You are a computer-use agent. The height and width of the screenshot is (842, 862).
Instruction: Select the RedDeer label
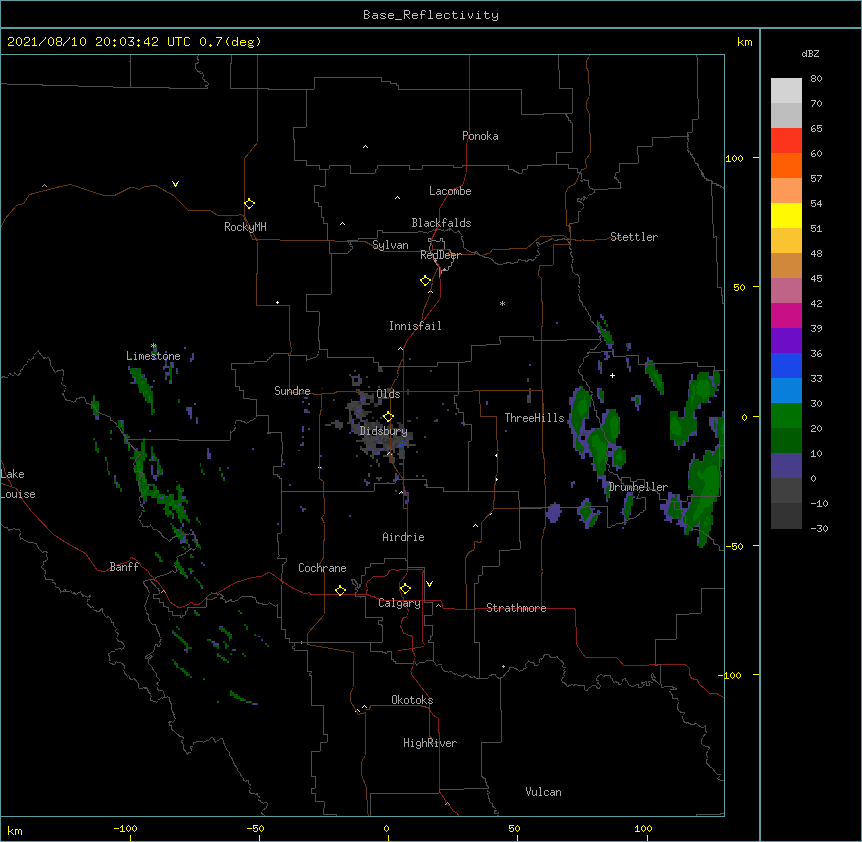coord(440,255)
